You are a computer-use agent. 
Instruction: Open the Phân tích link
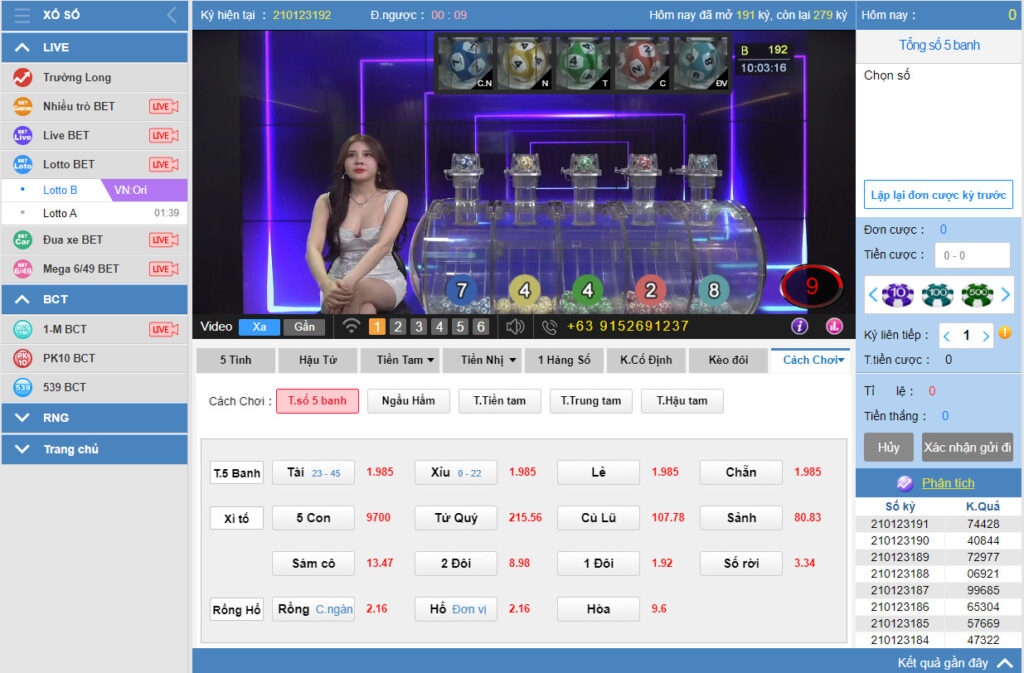tap(947, 483)
